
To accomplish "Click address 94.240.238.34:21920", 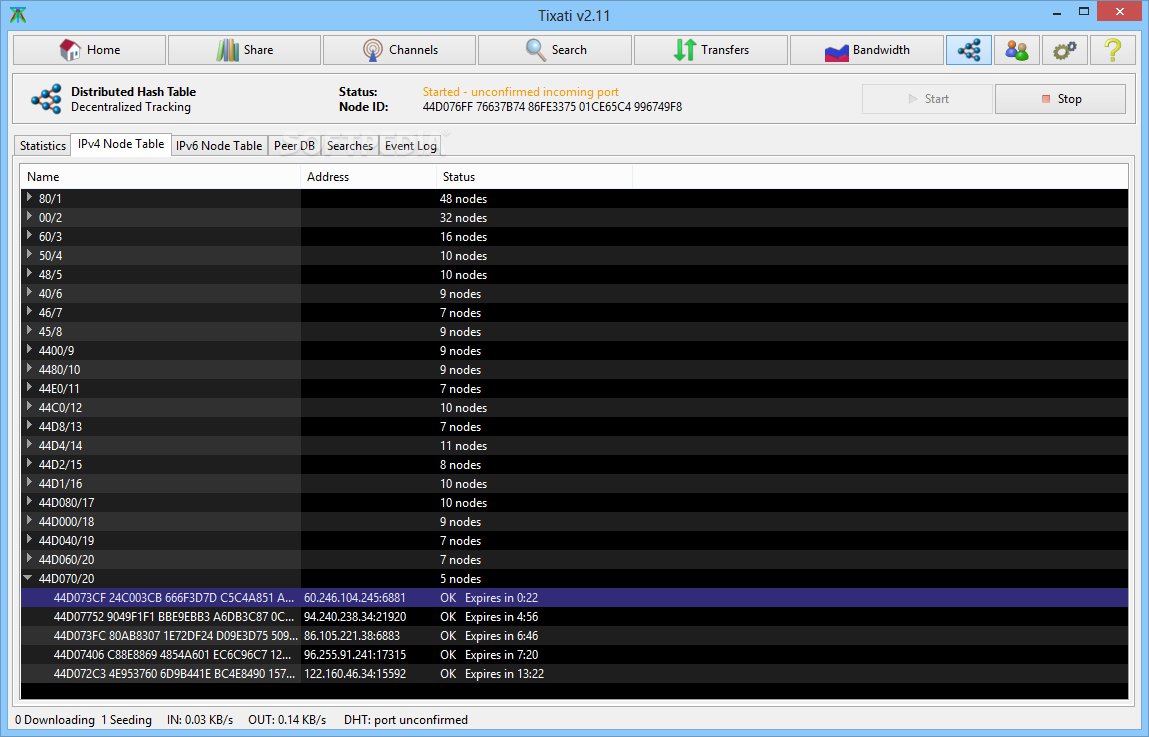I will click(355, 617).
